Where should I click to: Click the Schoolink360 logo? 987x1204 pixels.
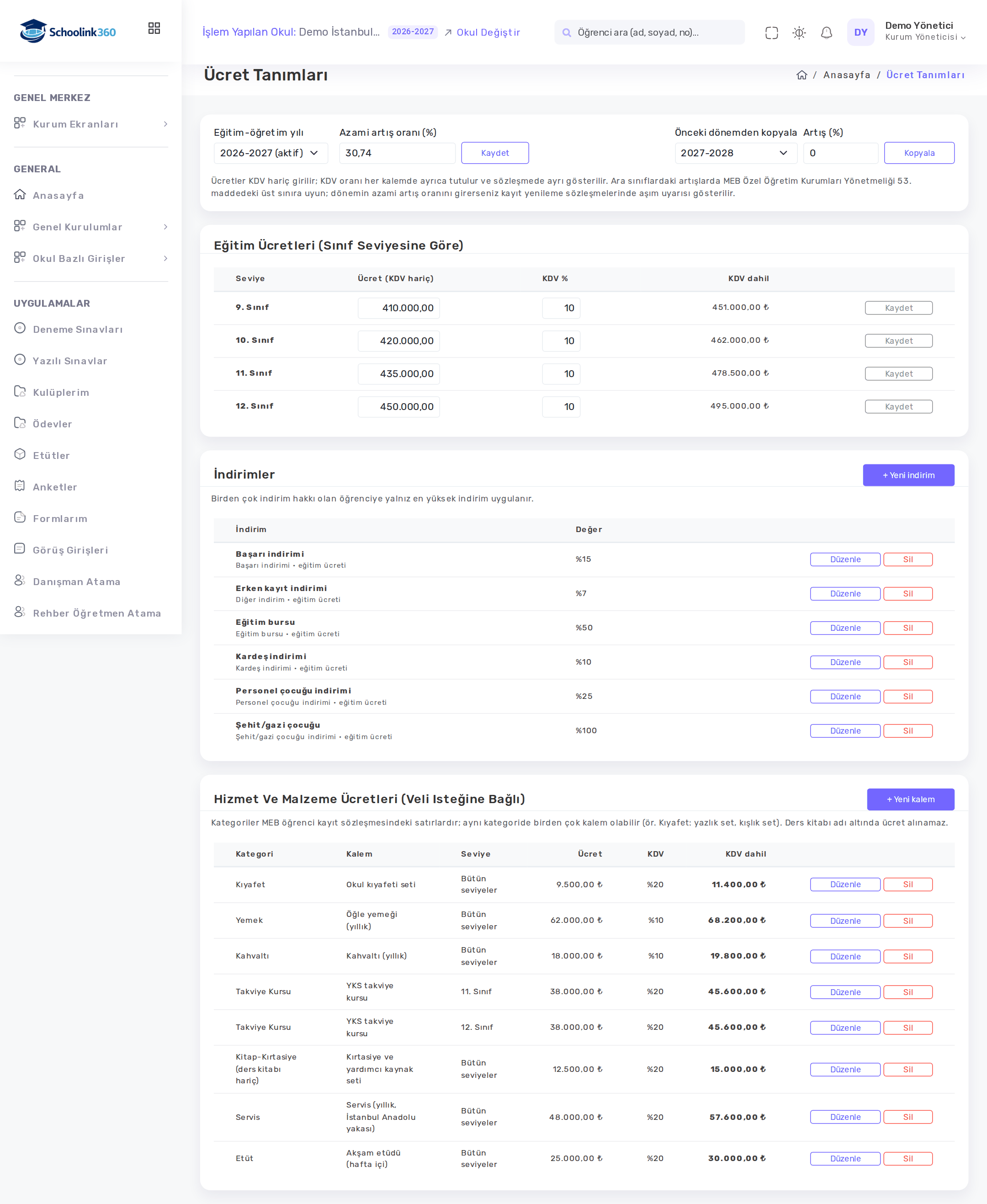68,31
